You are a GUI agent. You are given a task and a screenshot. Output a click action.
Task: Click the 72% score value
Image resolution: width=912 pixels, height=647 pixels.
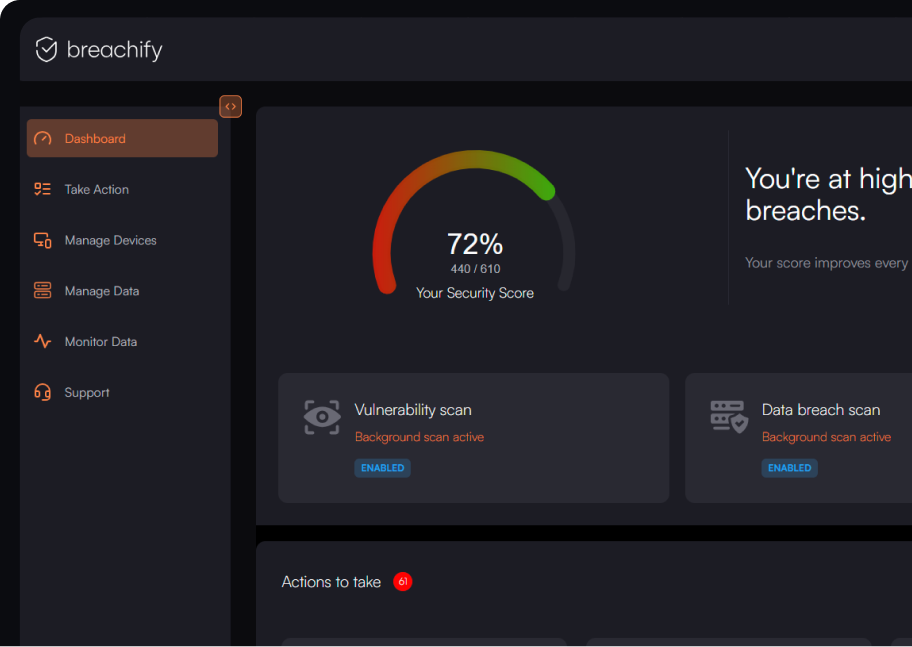(x=475, y=244)
